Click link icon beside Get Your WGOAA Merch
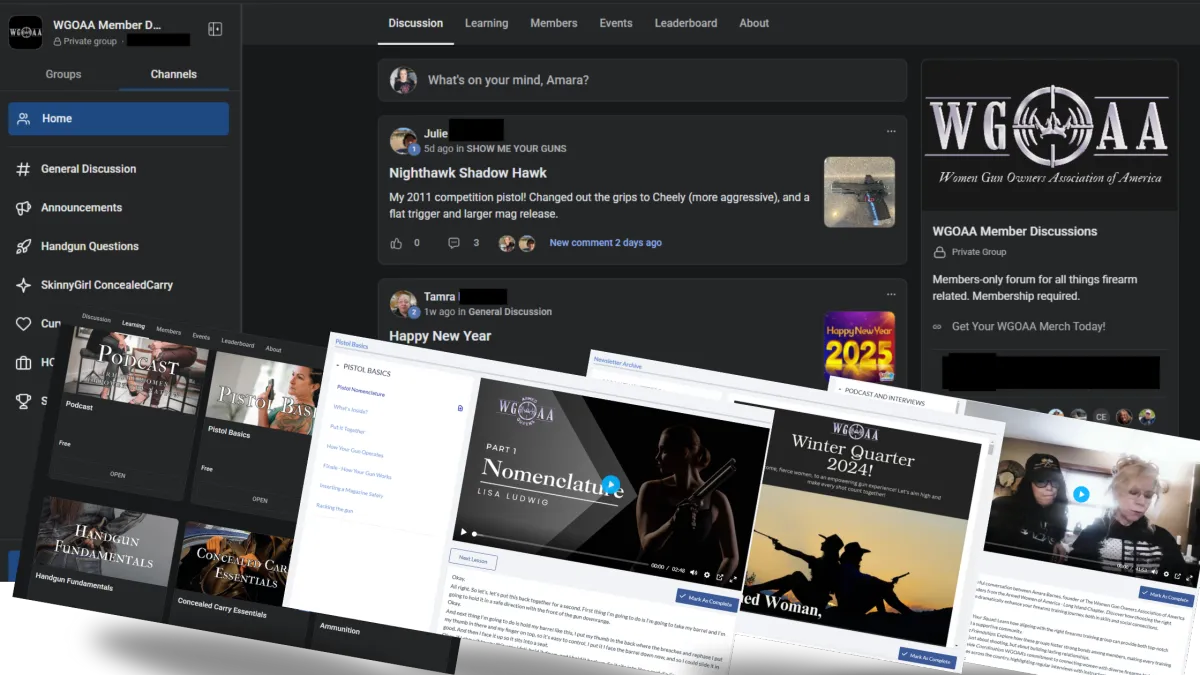This screenshot has width=1200, height=675. (937, 327)
